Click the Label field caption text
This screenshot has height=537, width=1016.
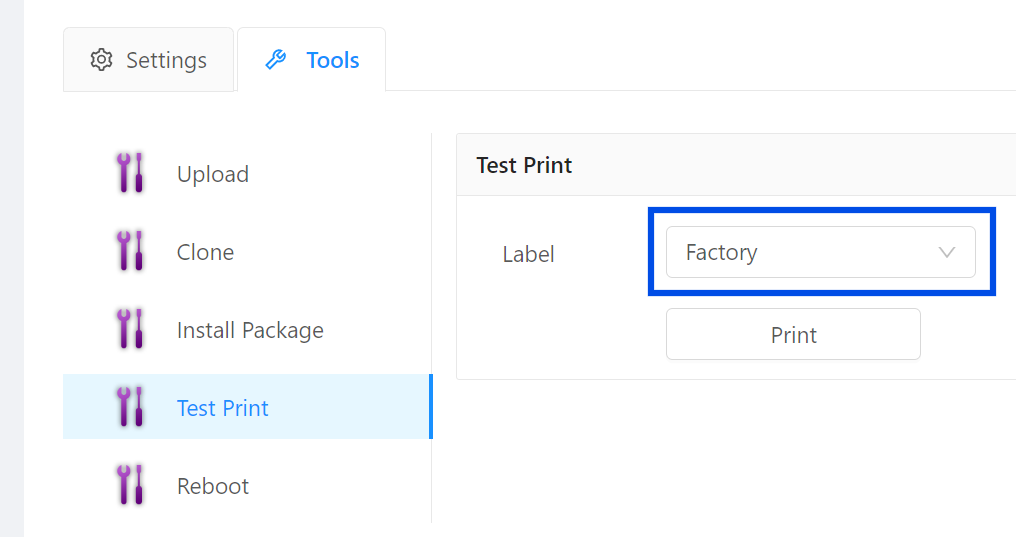tap(528, 254)
